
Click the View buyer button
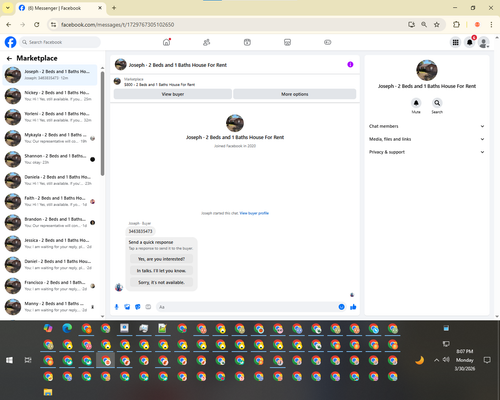pyautogui.click(x=173, y=94)
